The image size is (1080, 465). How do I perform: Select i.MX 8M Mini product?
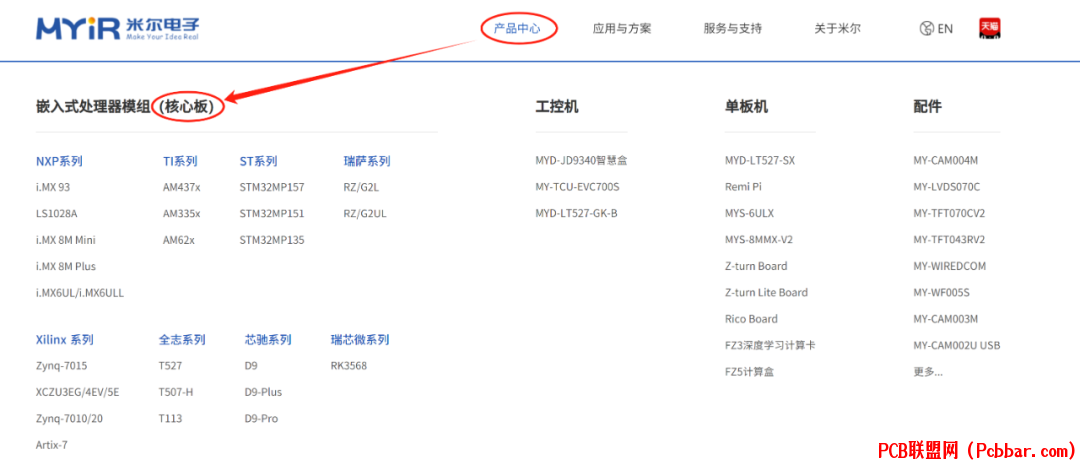[x=66, y=240]
